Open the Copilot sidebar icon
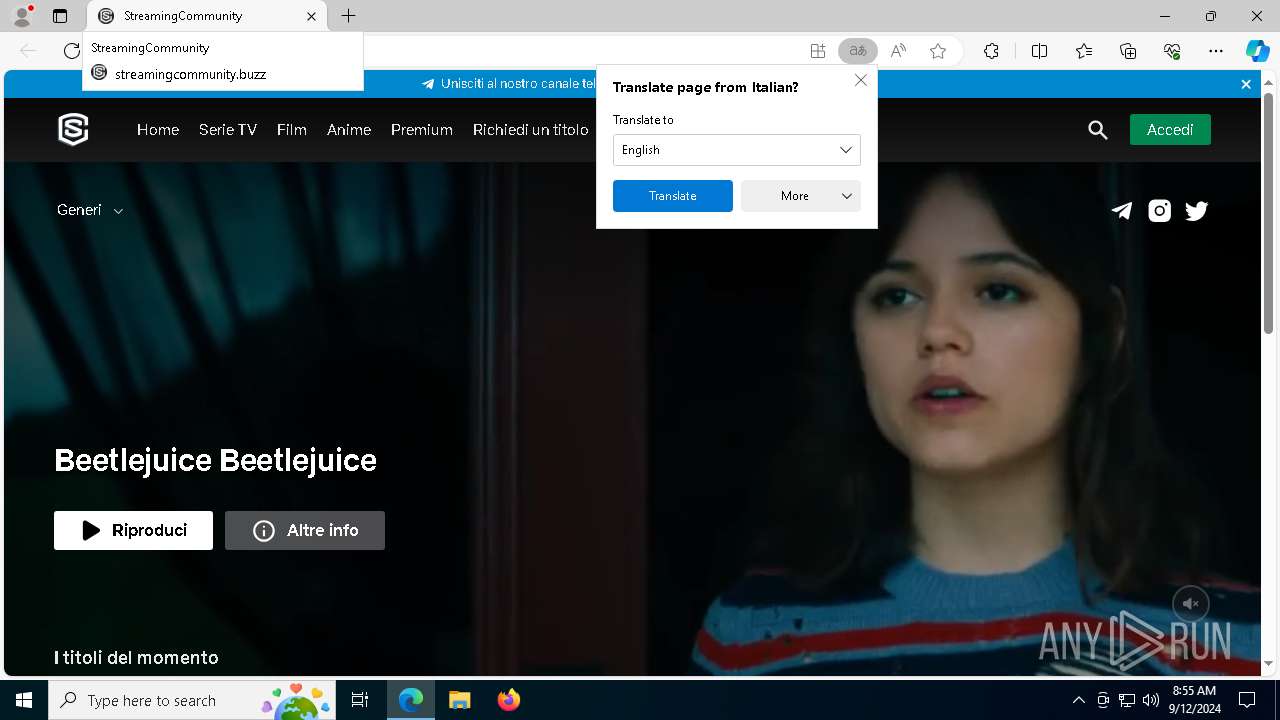The height and width of the screenshot is (720, 1280). coord(1257,51)
